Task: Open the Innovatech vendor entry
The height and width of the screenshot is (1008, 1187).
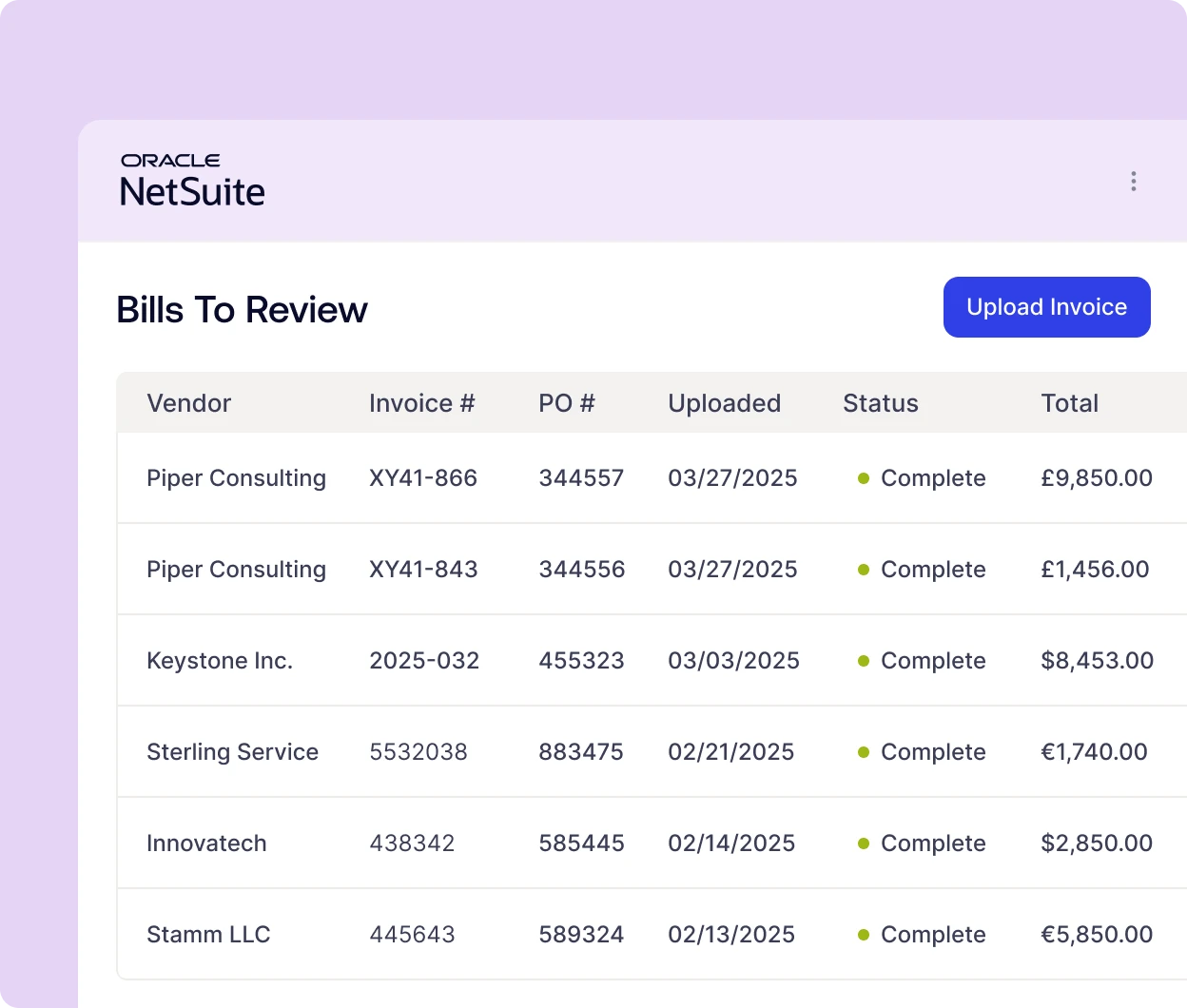Action: pos(206,843)
